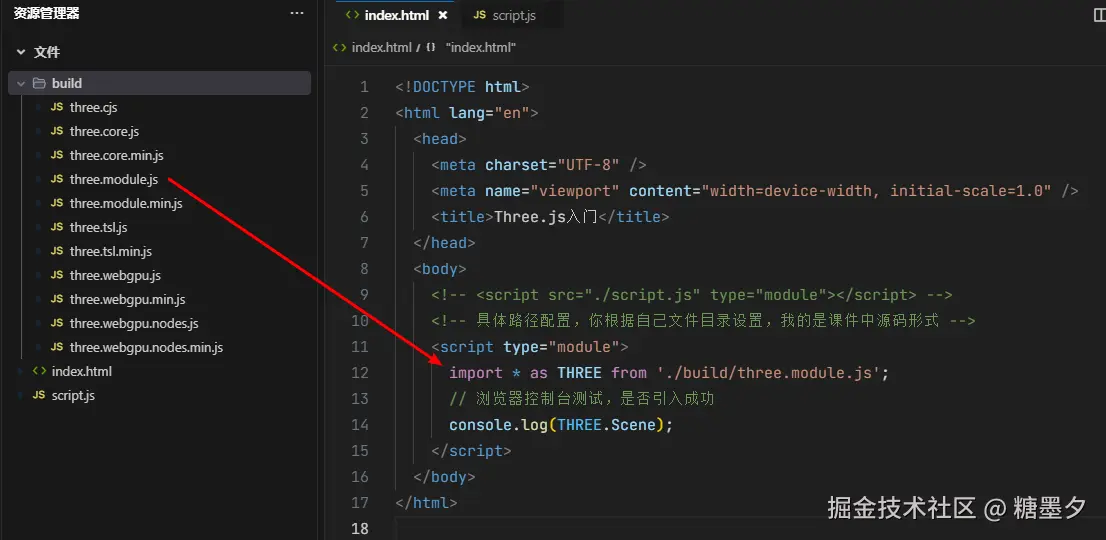This screenshot has height=540, width=1106.
Task: Place cursor in the DOCTYPE html line
Action: point(462,87)
